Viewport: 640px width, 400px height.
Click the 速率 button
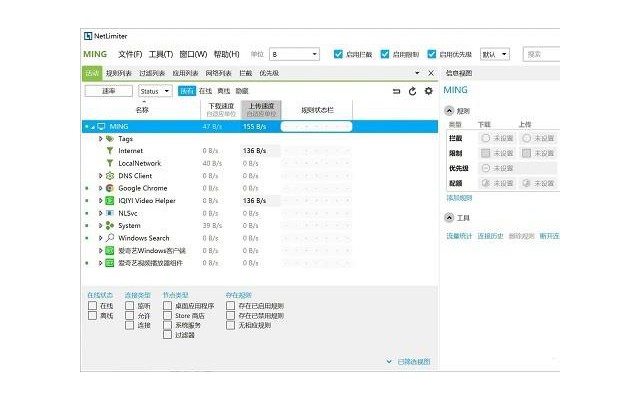[x=109, y=91]
